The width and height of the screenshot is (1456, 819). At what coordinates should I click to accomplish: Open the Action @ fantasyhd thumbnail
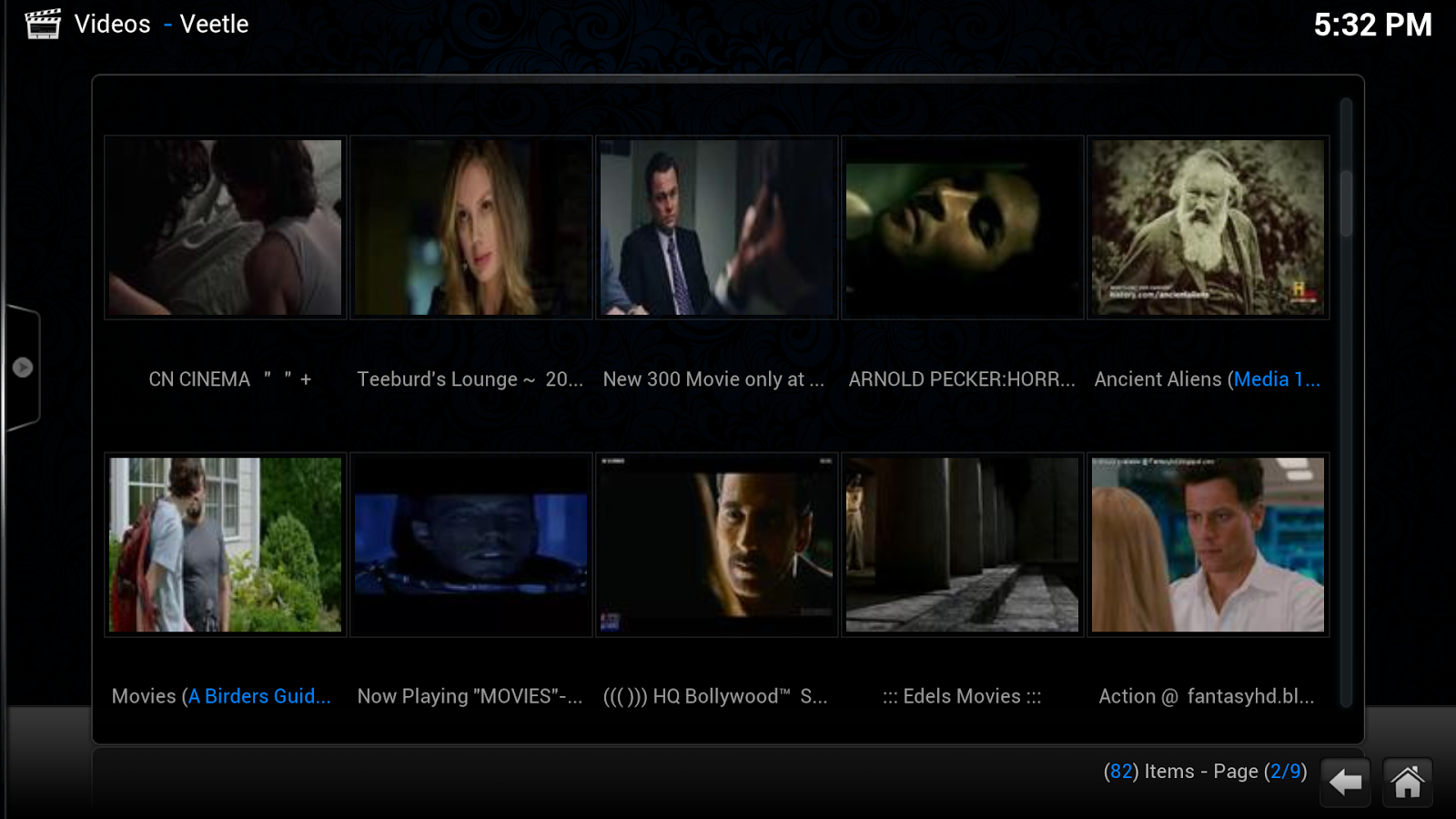click(1208, 544)
